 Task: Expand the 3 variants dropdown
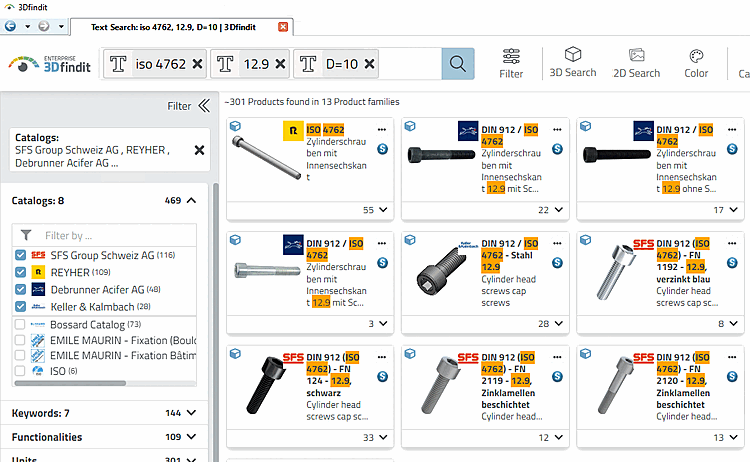tap(383, 324)
